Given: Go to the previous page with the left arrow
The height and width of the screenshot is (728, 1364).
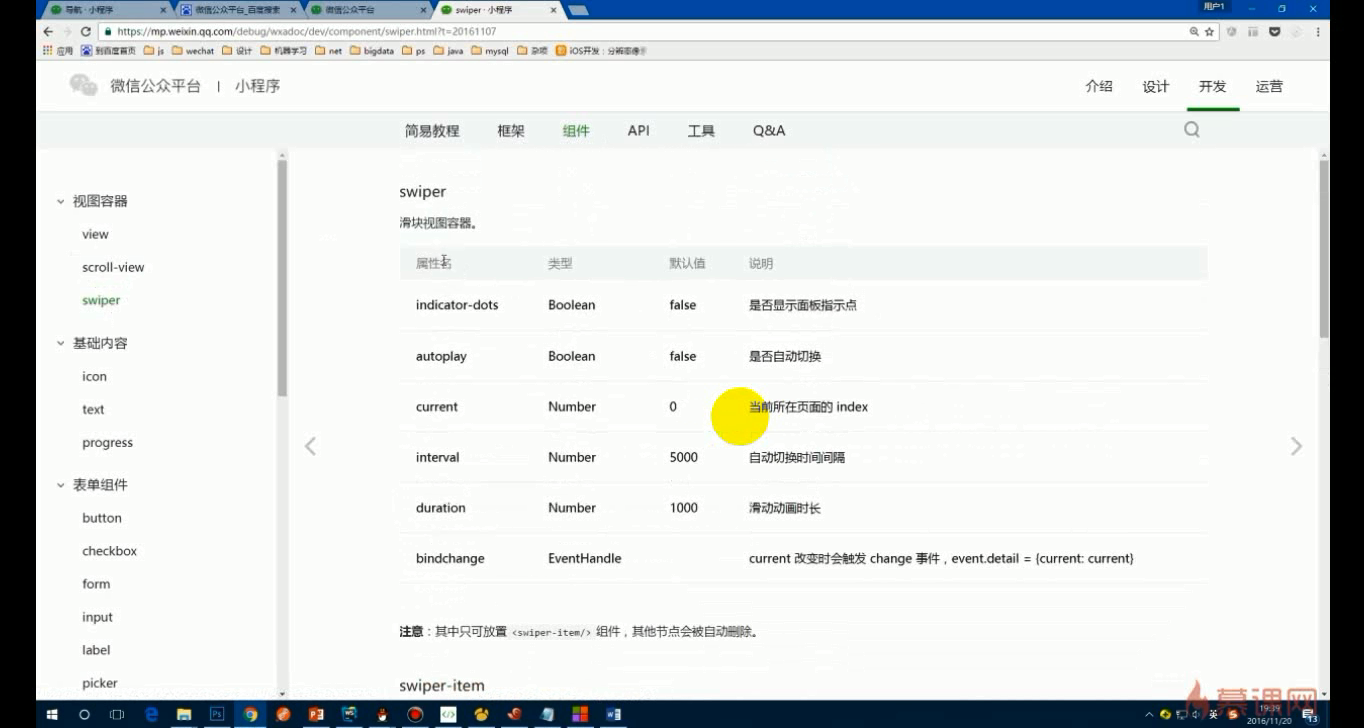Looking at the screenshot, I should pyautogui.click(x=310, y=446).
